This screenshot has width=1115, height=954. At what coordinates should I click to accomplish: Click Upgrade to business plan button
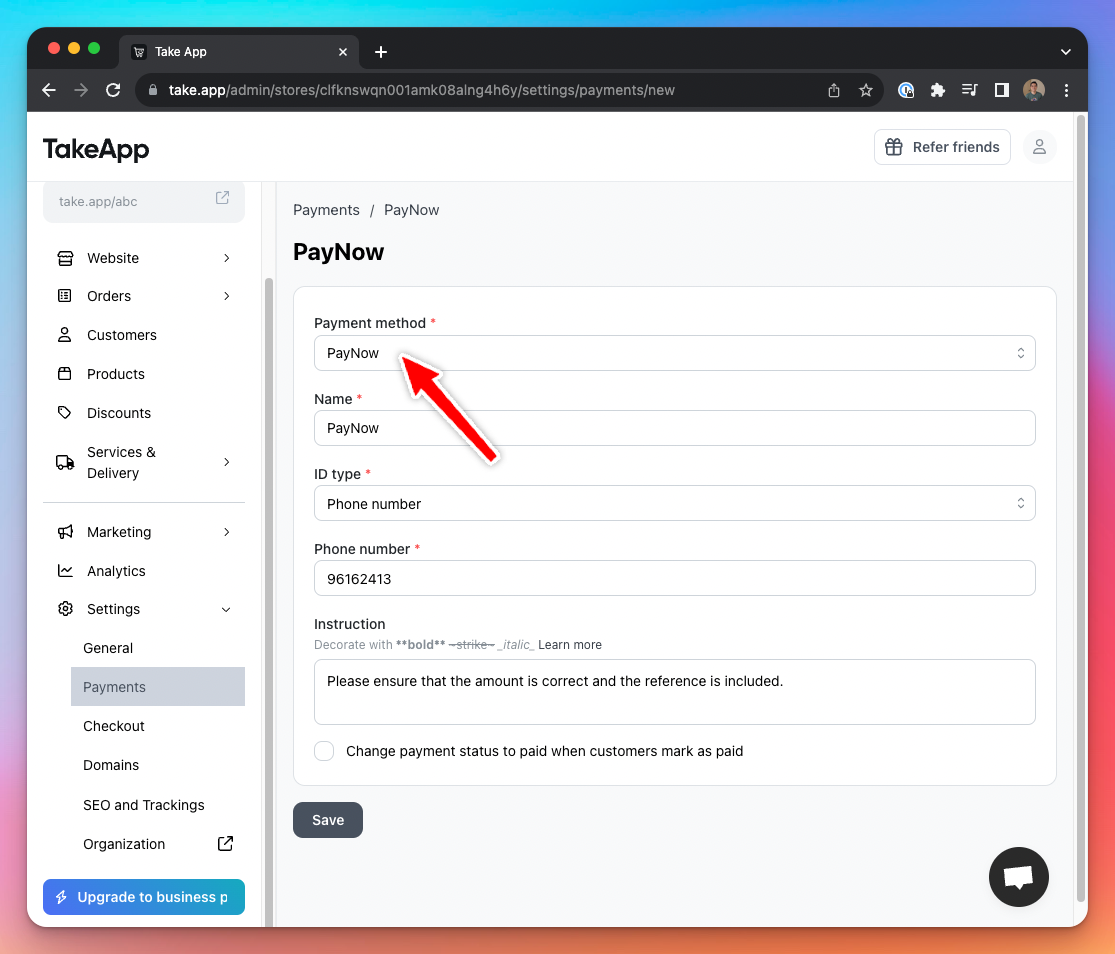pyautogui.click(x=144, y=897)
